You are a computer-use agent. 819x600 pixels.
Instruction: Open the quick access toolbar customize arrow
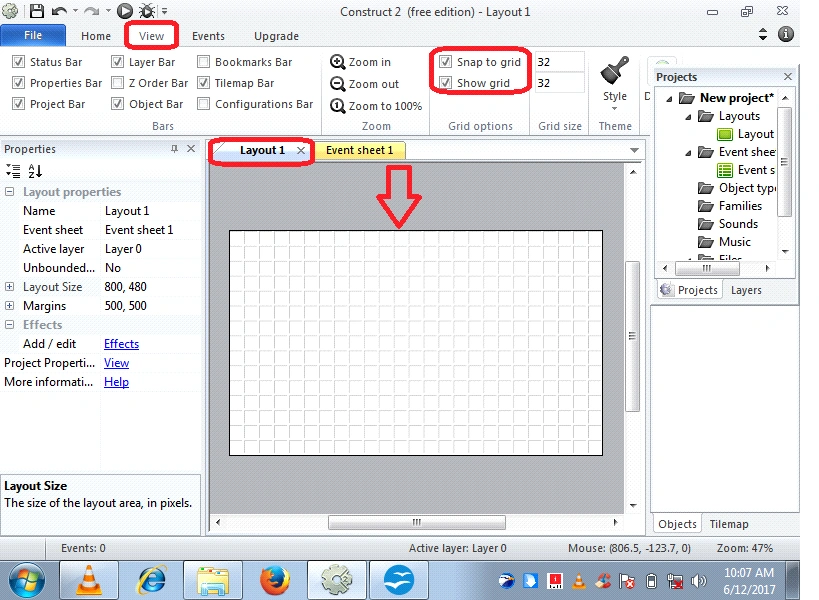point(164,11)
